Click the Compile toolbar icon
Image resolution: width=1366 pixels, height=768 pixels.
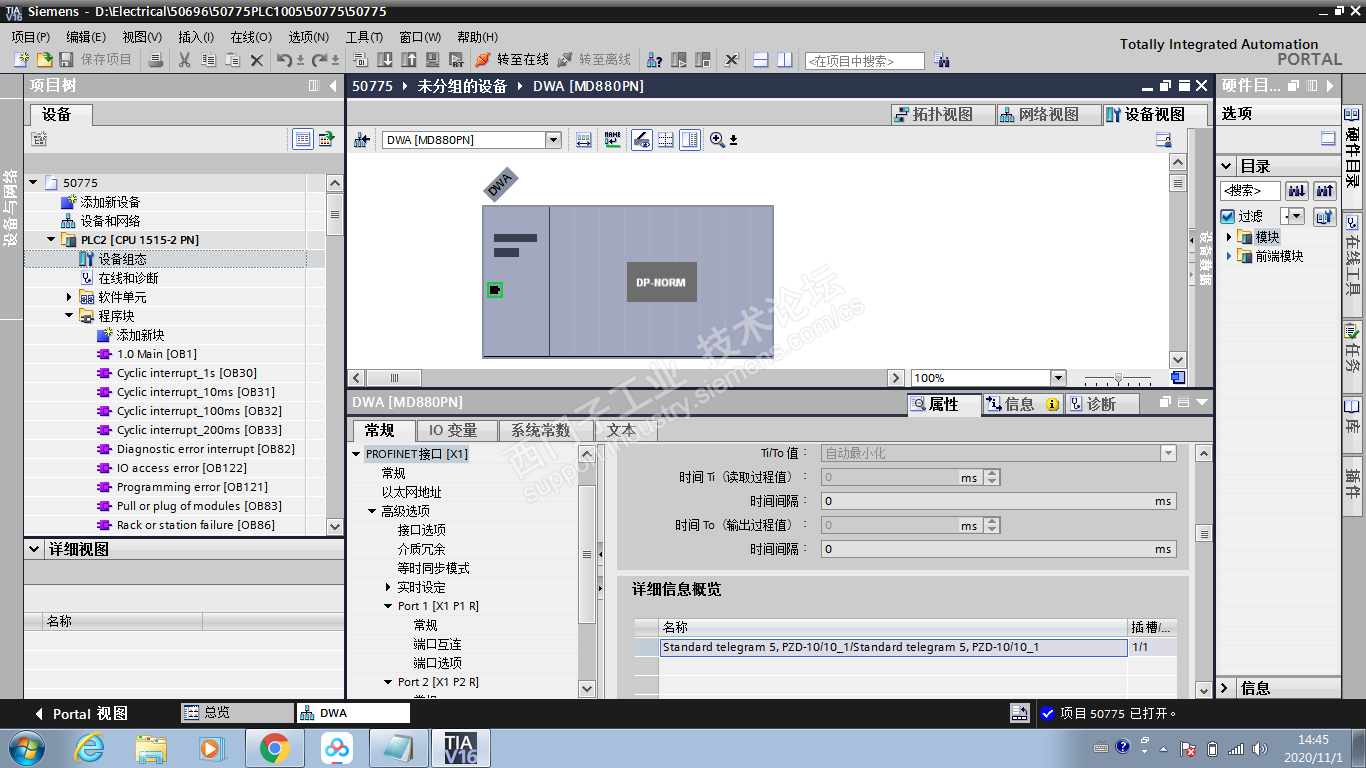360,60
